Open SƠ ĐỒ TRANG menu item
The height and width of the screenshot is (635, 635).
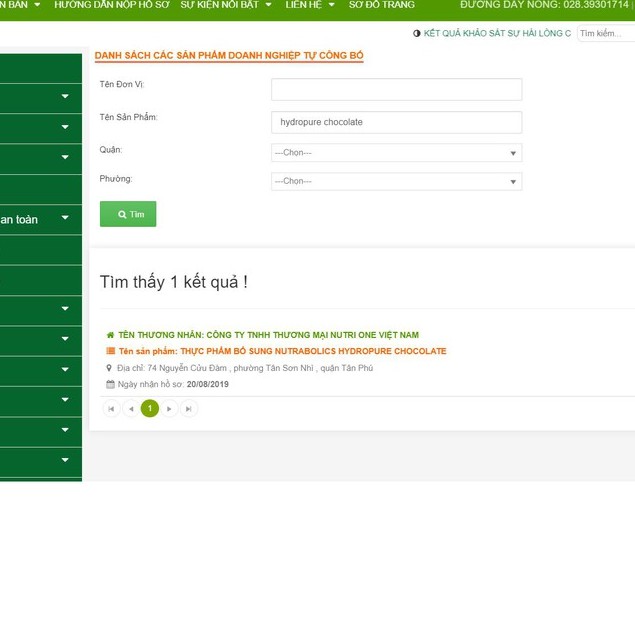point(381,5)
